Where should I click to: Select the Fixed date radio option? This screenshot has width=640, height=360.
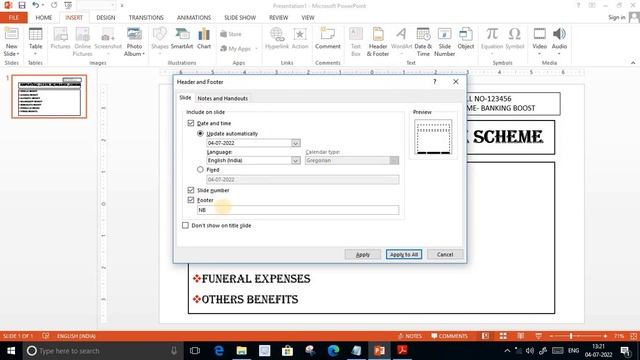pyautogui.click(x=200, y=169)
